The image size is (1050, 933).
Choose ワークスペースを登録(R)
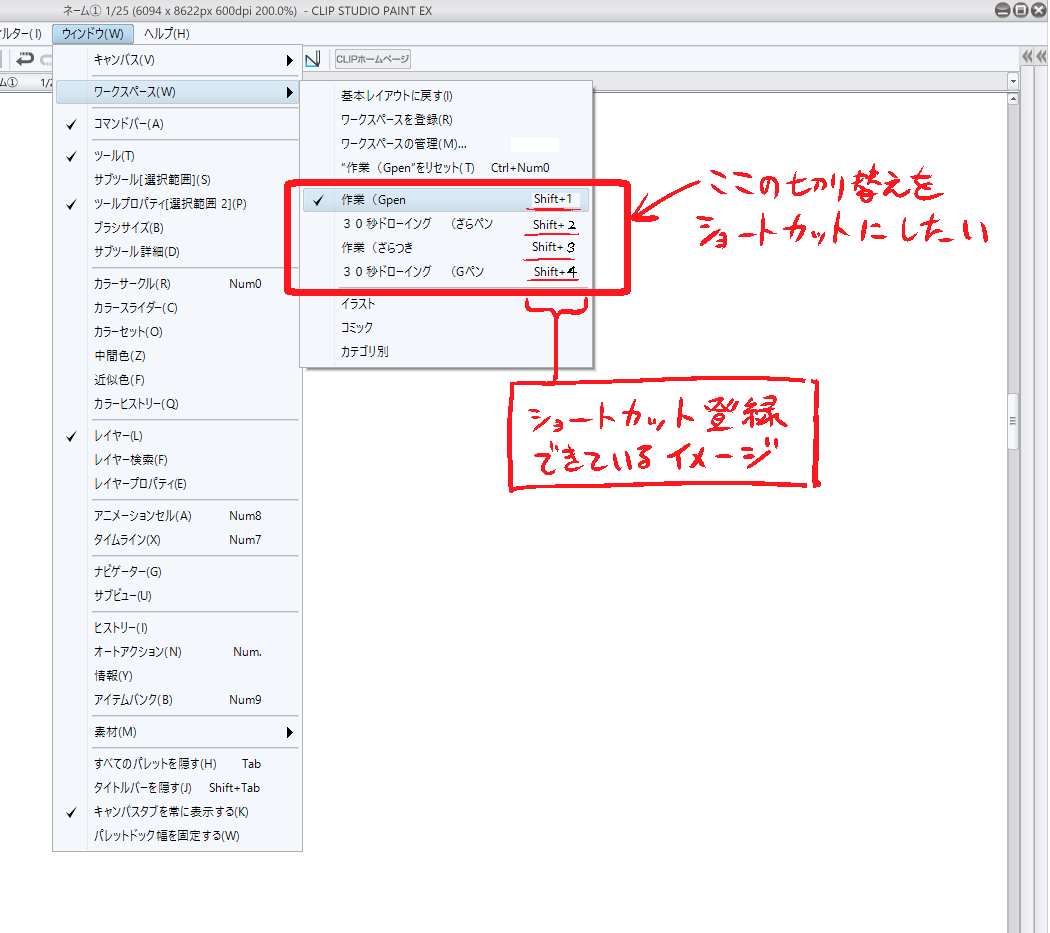coord(446,120)
